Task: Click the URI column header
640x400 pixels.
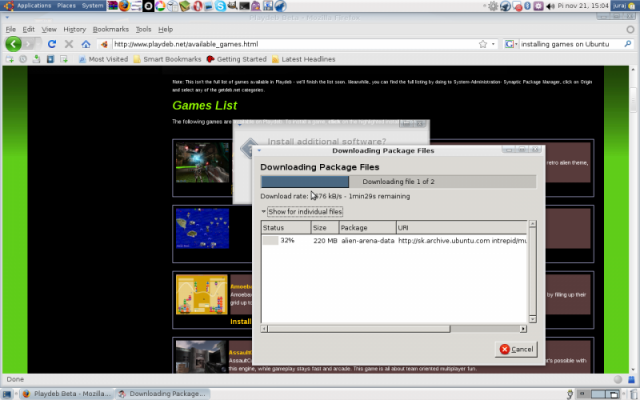Action: click(x=462, y=228)
